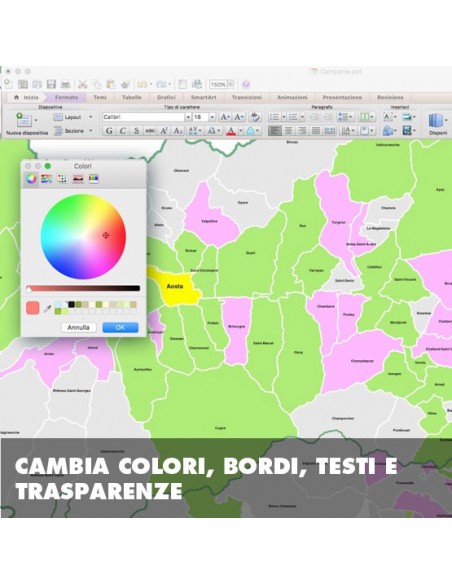Image resolution: width=452 pixels, height=584 pixels.
Task: Click the Copy icon in the toolbar
Action: point(97,85)
